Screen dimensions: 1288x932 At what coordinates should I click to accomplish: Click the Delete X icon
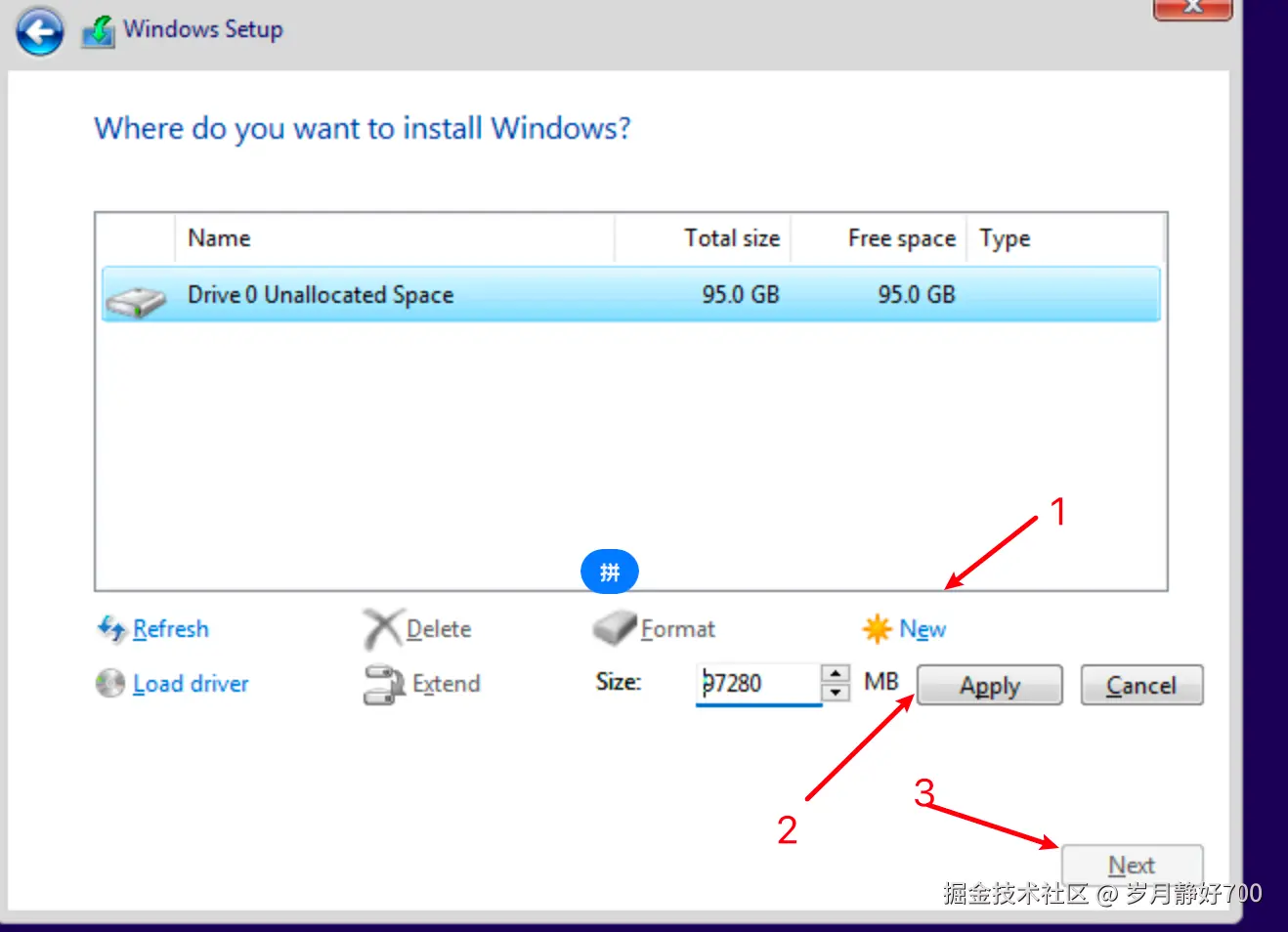pyautogui.click(x=382, y=629)
